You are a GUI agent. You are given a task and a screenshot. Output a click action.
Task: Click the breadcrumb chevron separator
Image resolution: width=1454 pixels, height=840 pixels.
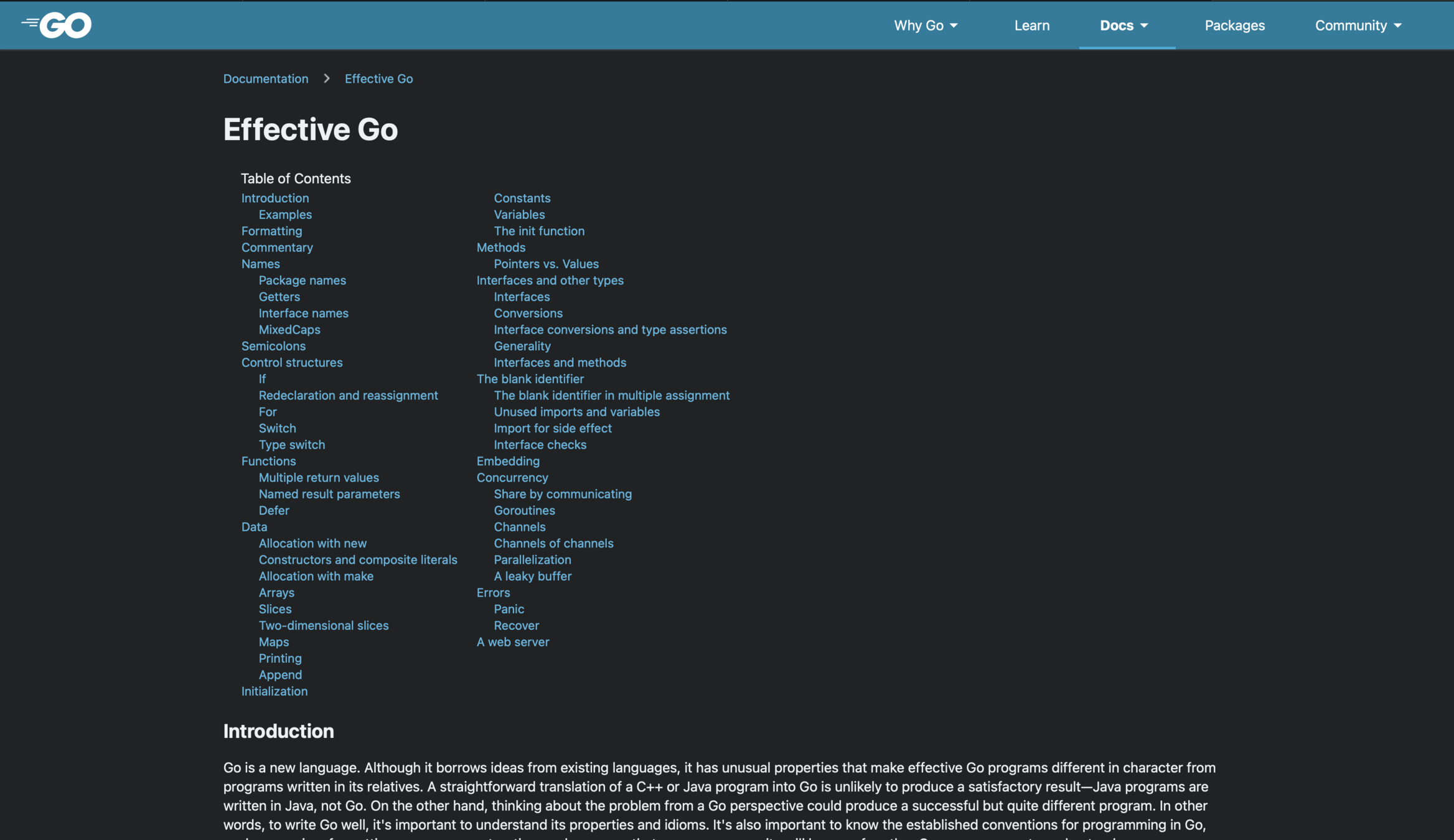point(327,78)
